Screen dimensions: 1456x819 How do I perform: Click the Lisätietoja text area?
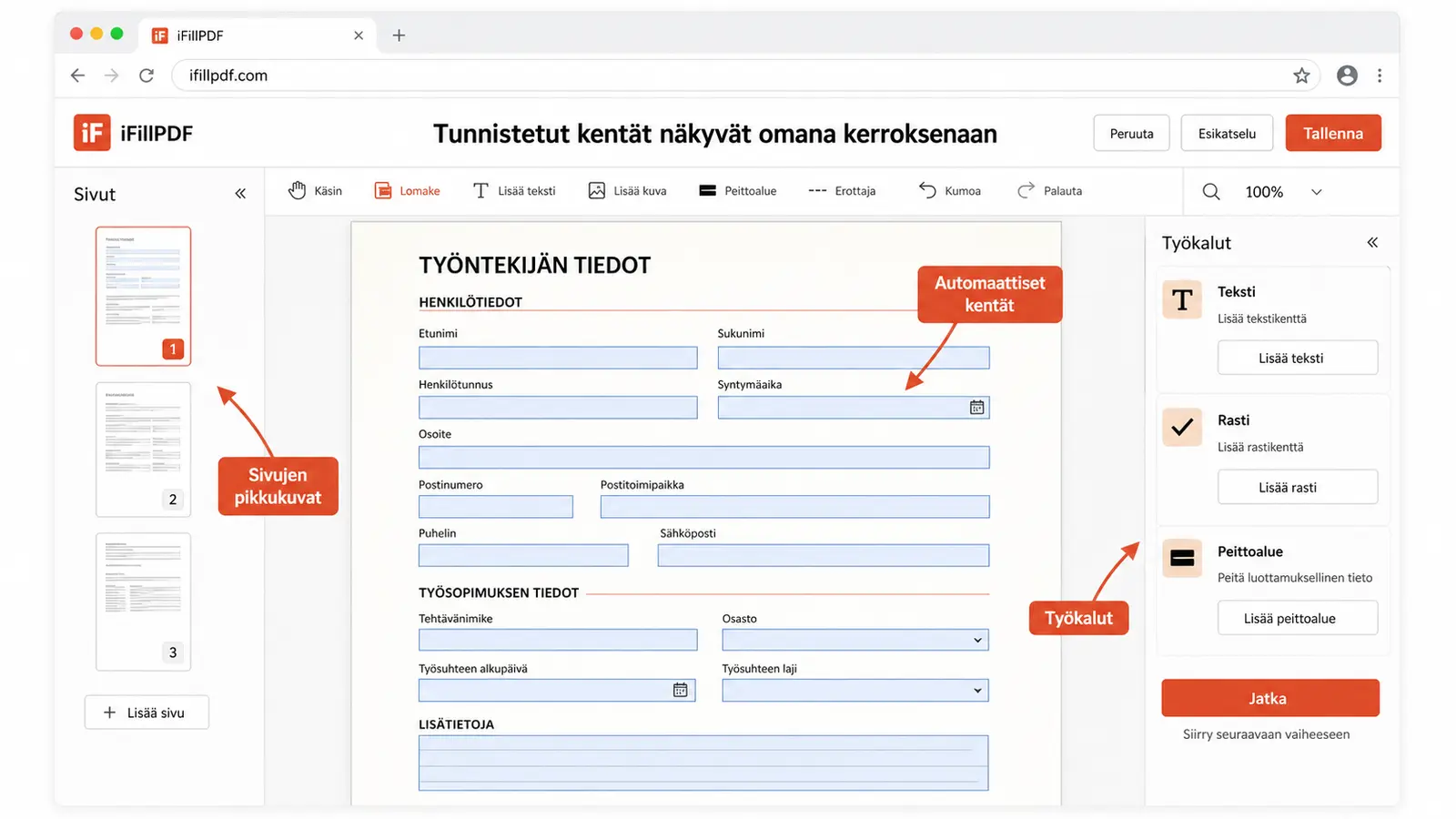[x=703, y=763]
